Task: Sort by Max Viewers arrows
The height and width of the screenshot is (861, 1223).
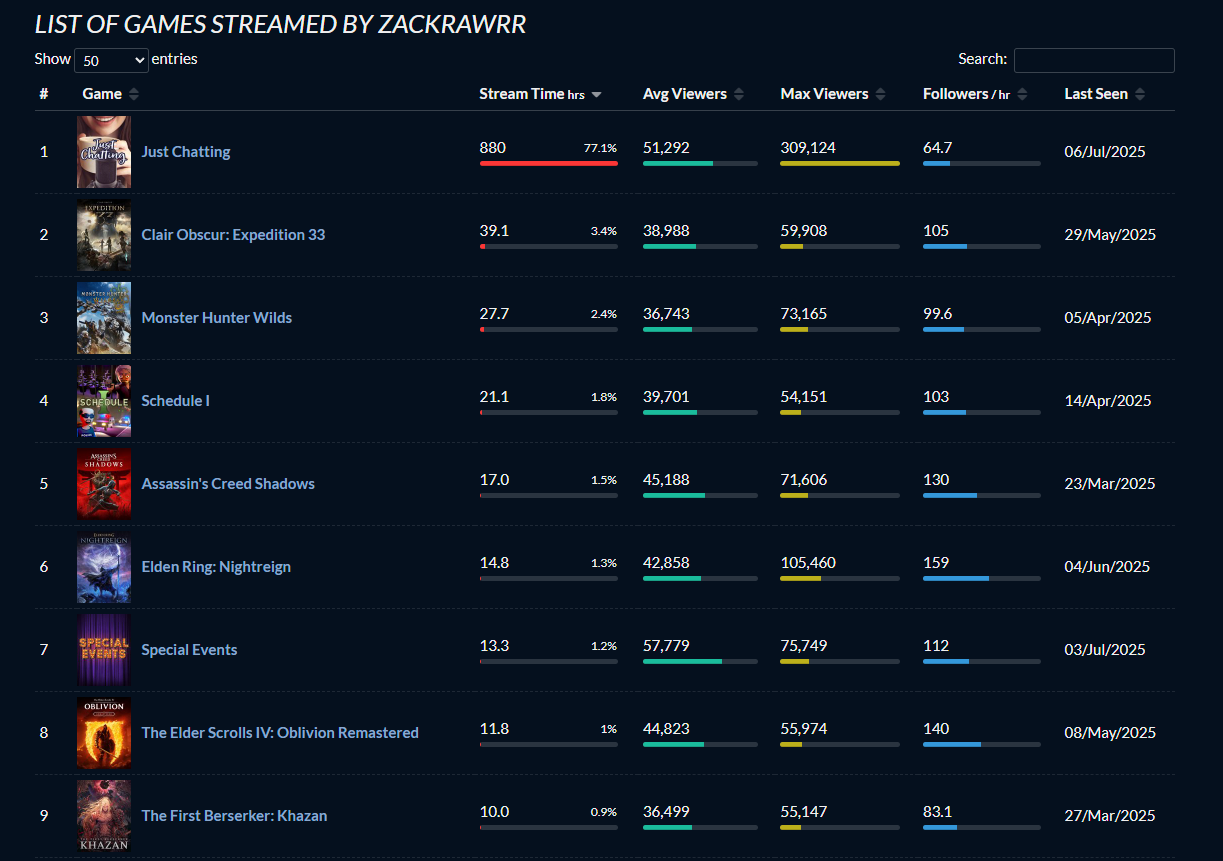Action: coord(880,94)
